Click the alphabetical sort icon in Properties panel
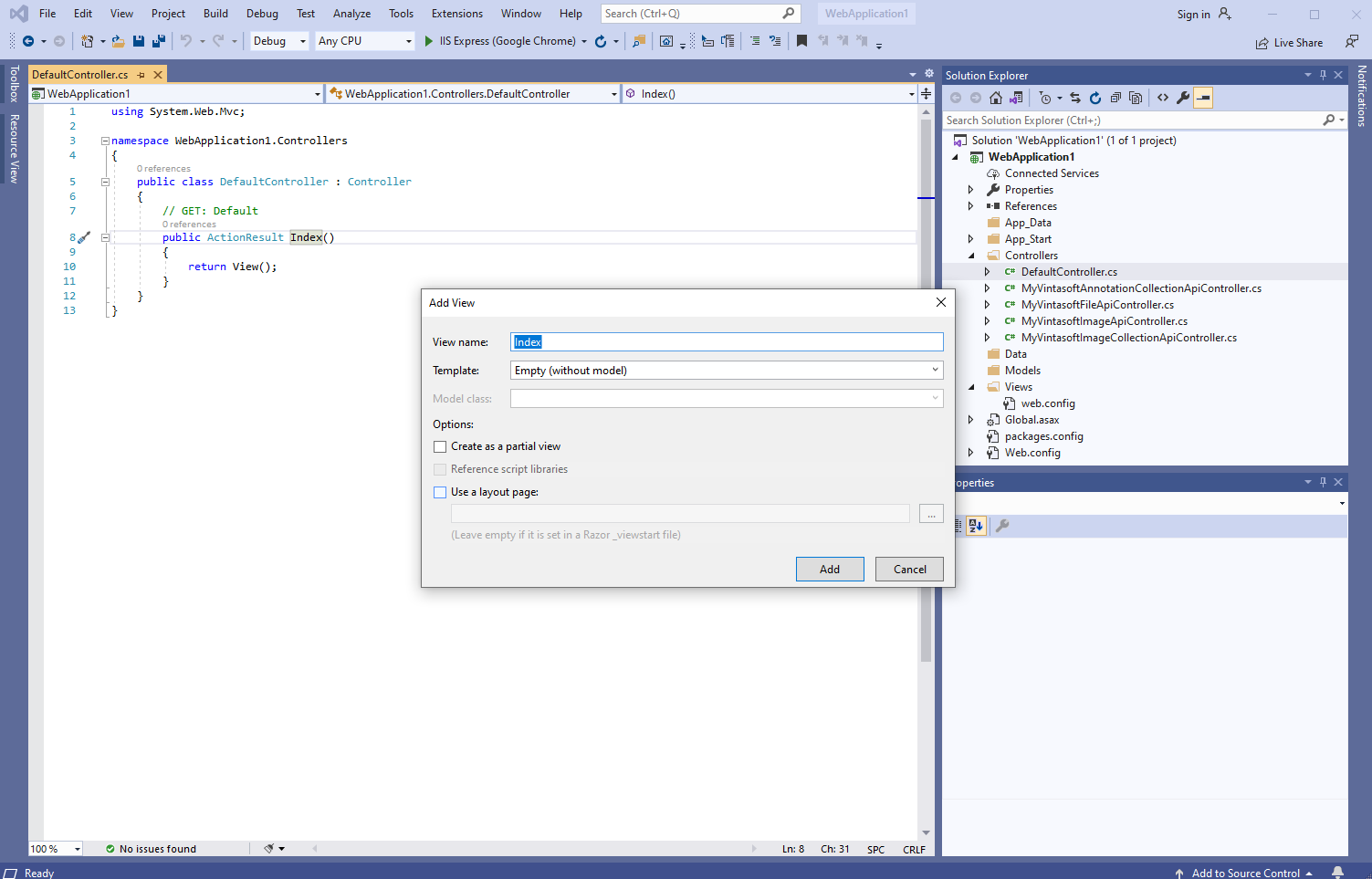1372x879 pixels. [x=976, y=526]
